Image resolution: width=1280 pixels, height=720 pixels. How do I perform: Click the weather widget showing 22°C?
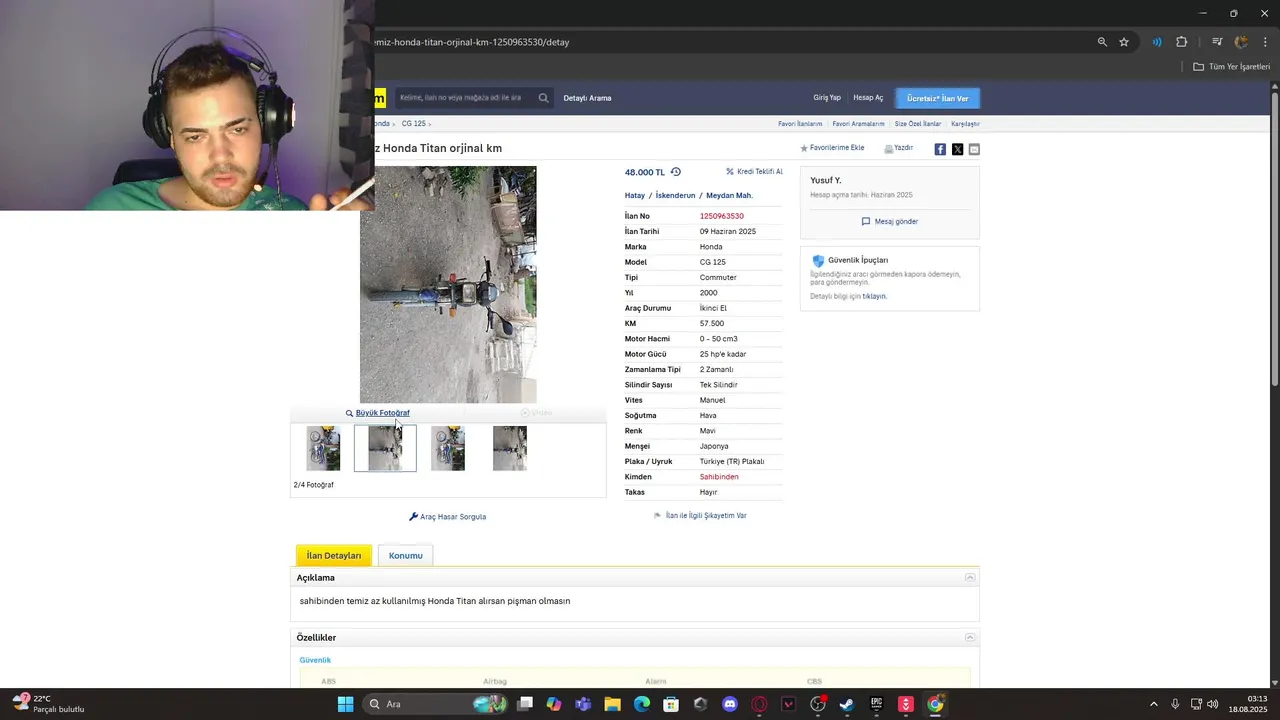point(48,704)
